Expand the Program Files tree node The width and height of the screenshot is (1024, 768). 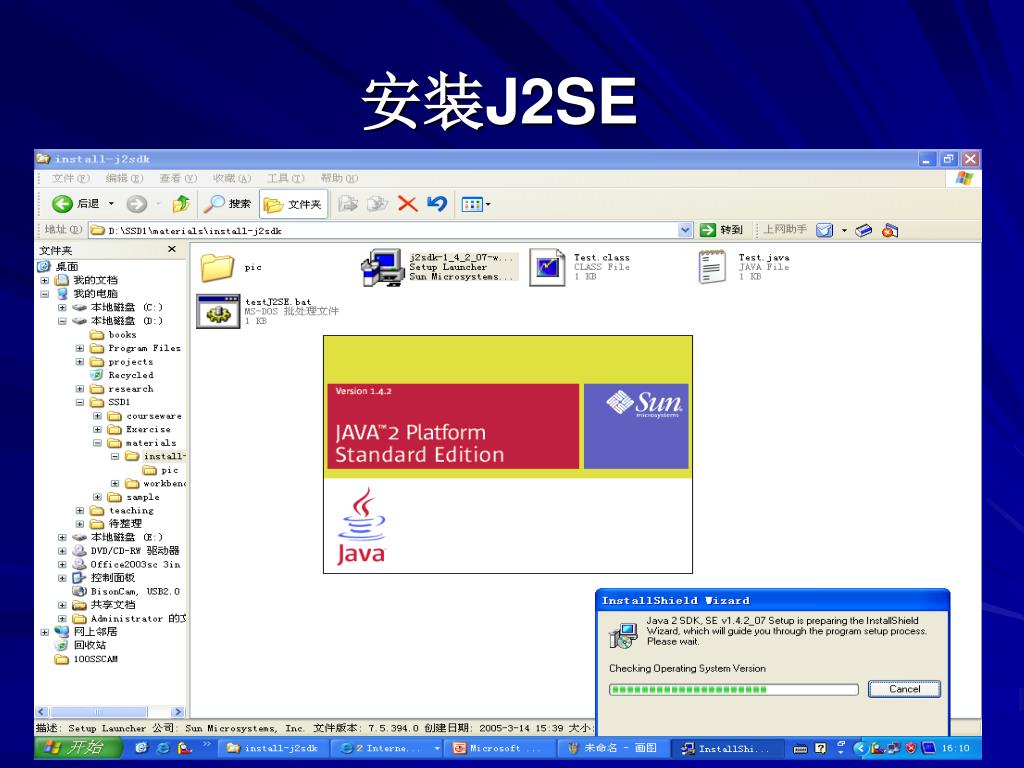80,348
